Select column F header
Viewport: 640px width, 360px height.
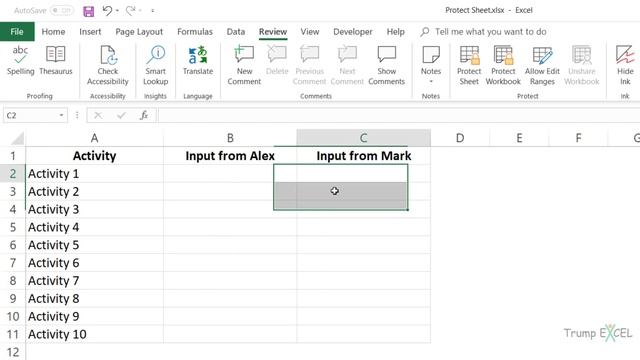click(578, 138)
